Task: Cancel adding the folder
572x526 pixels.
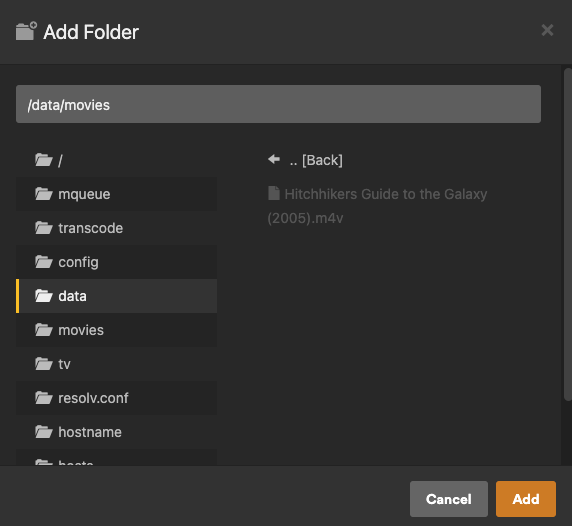Action: pos(449,499)
